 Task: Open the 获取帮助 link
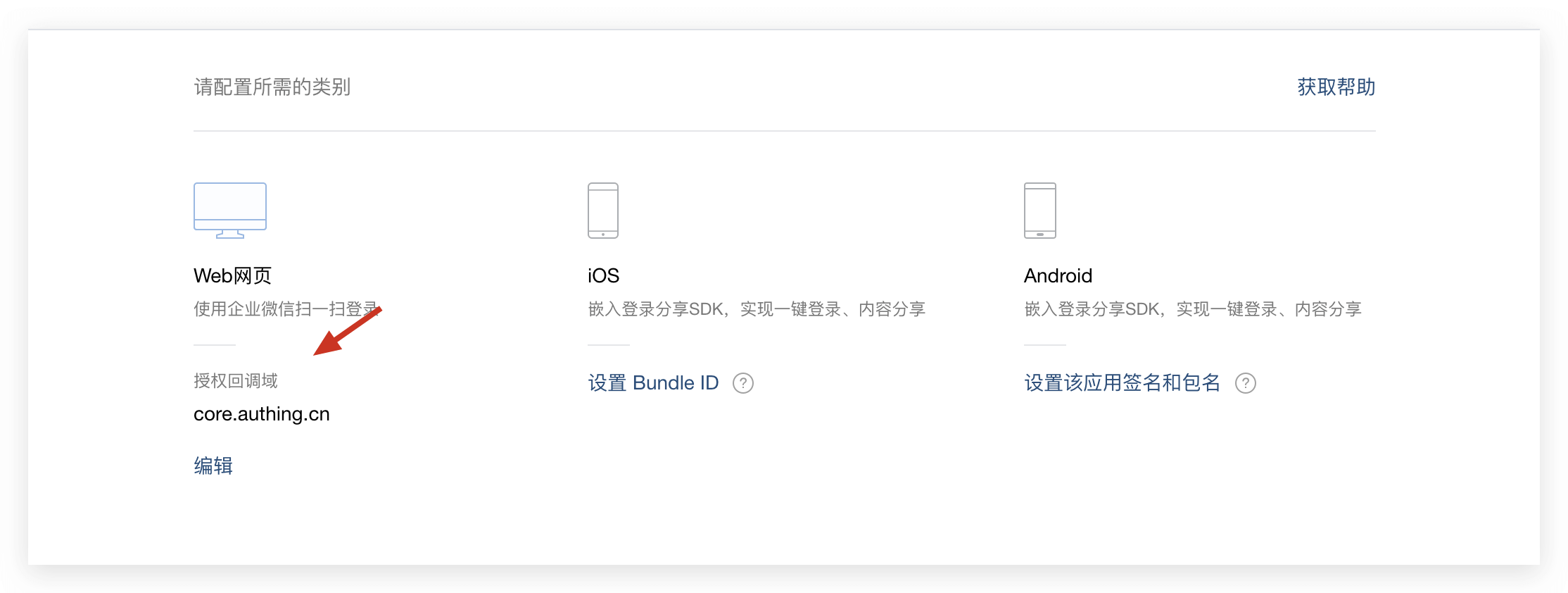pyautogui.click(x=1336, y=87)
